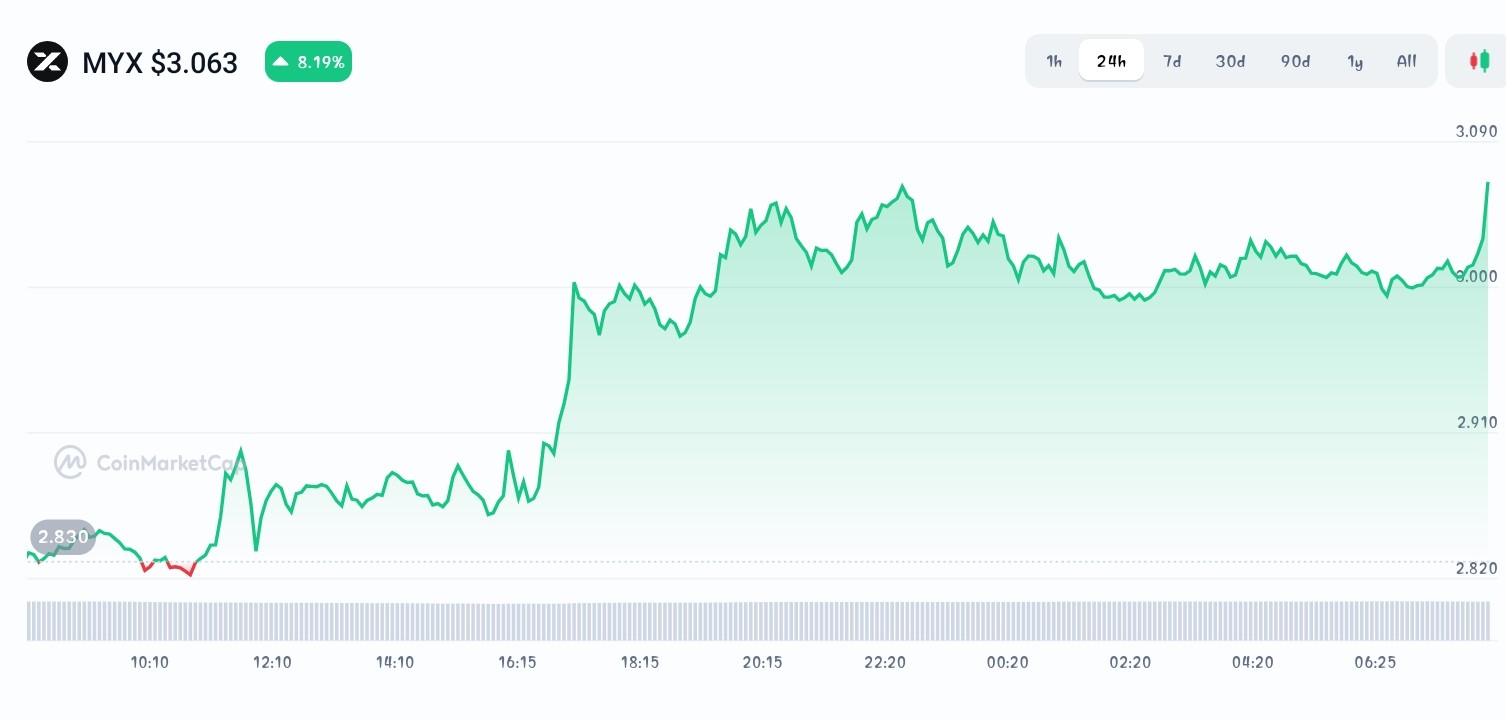This screenshot has width=1506, height=720.
Task: Select the All time range tab
Action: (1407, 61)
